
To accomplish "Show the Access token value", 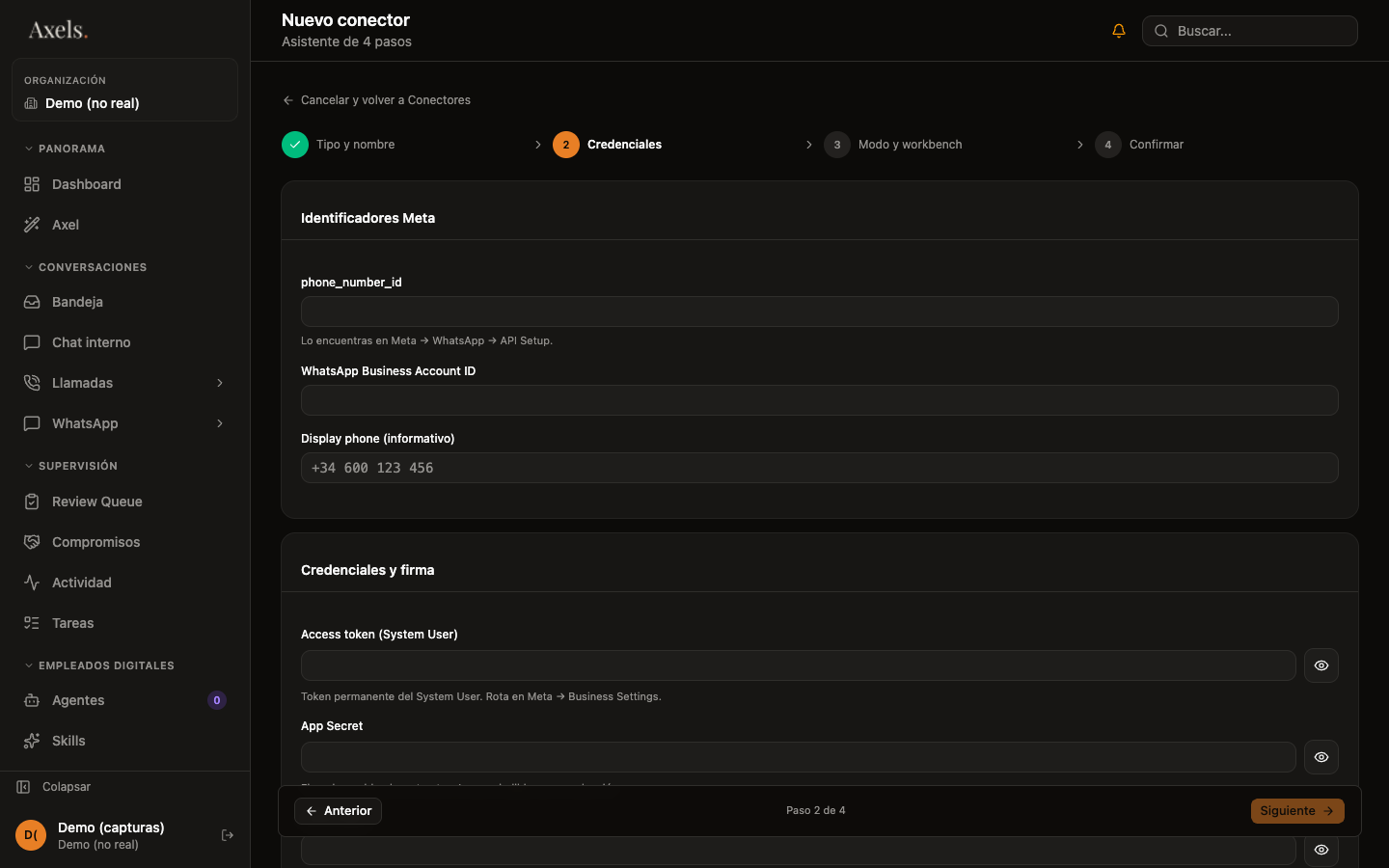I will (1321, 665).
